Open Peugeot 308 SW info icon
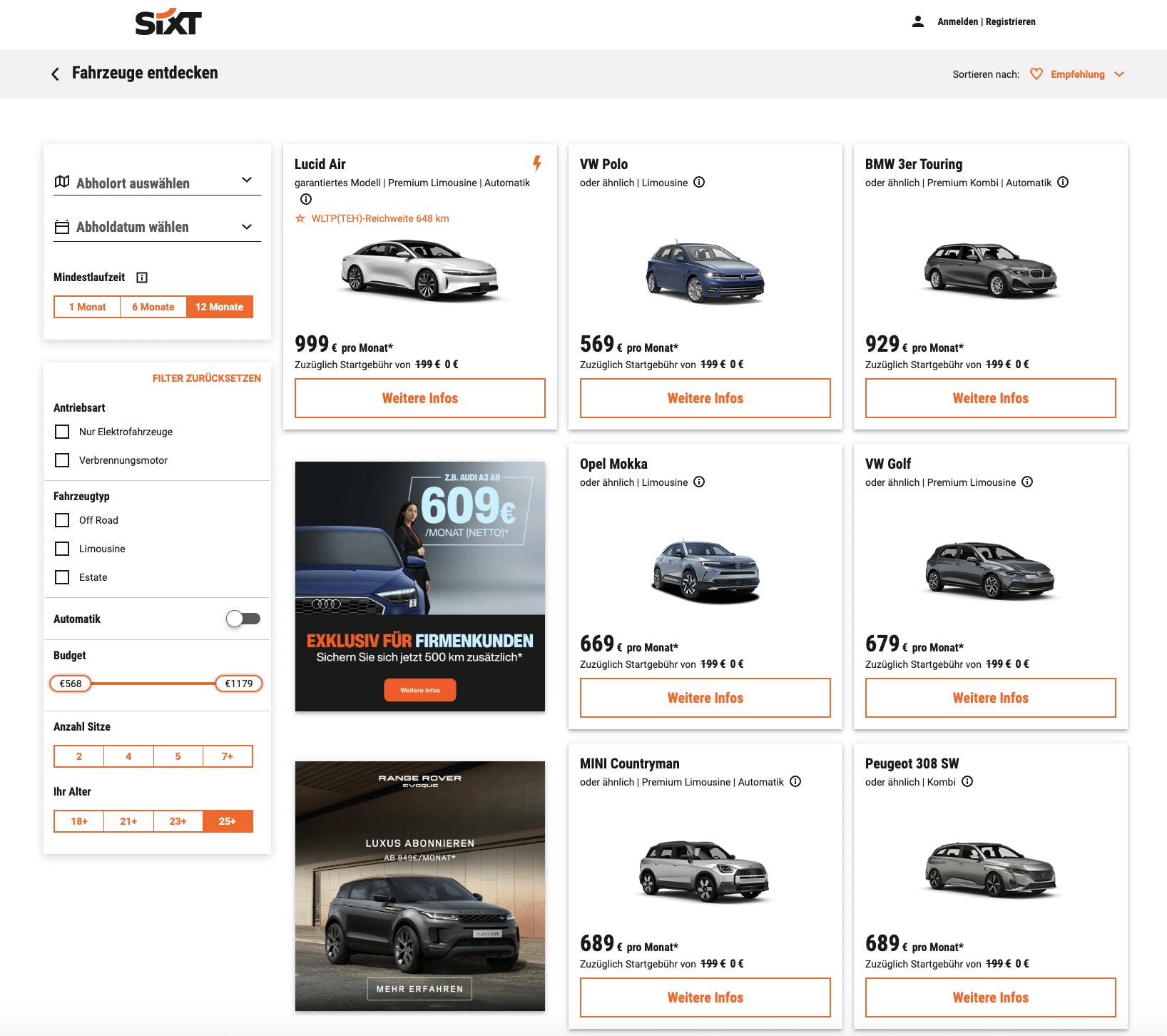 click(x=967, y=781)
